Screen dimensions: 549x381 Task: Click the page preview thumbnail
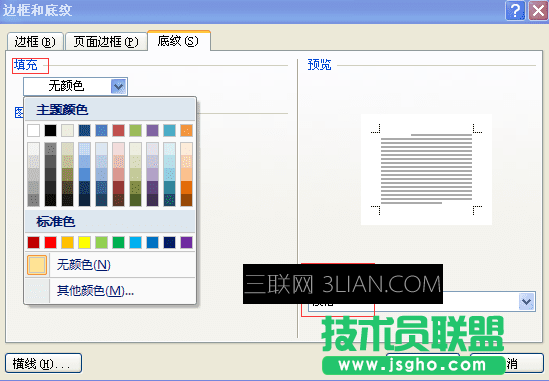(x=426, y=169)
